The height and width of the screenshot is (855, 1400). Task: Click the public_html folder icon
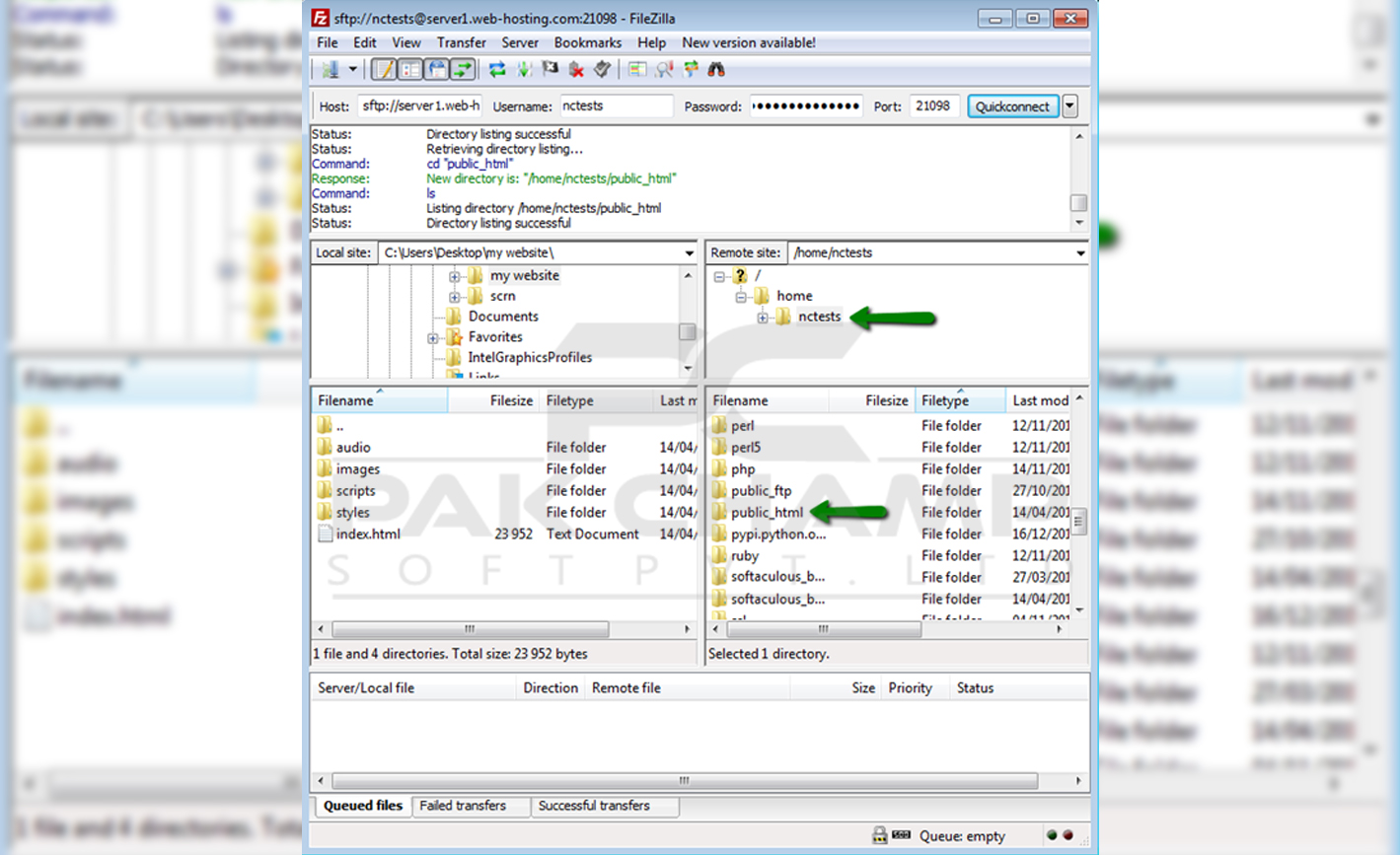coord(719,513)
